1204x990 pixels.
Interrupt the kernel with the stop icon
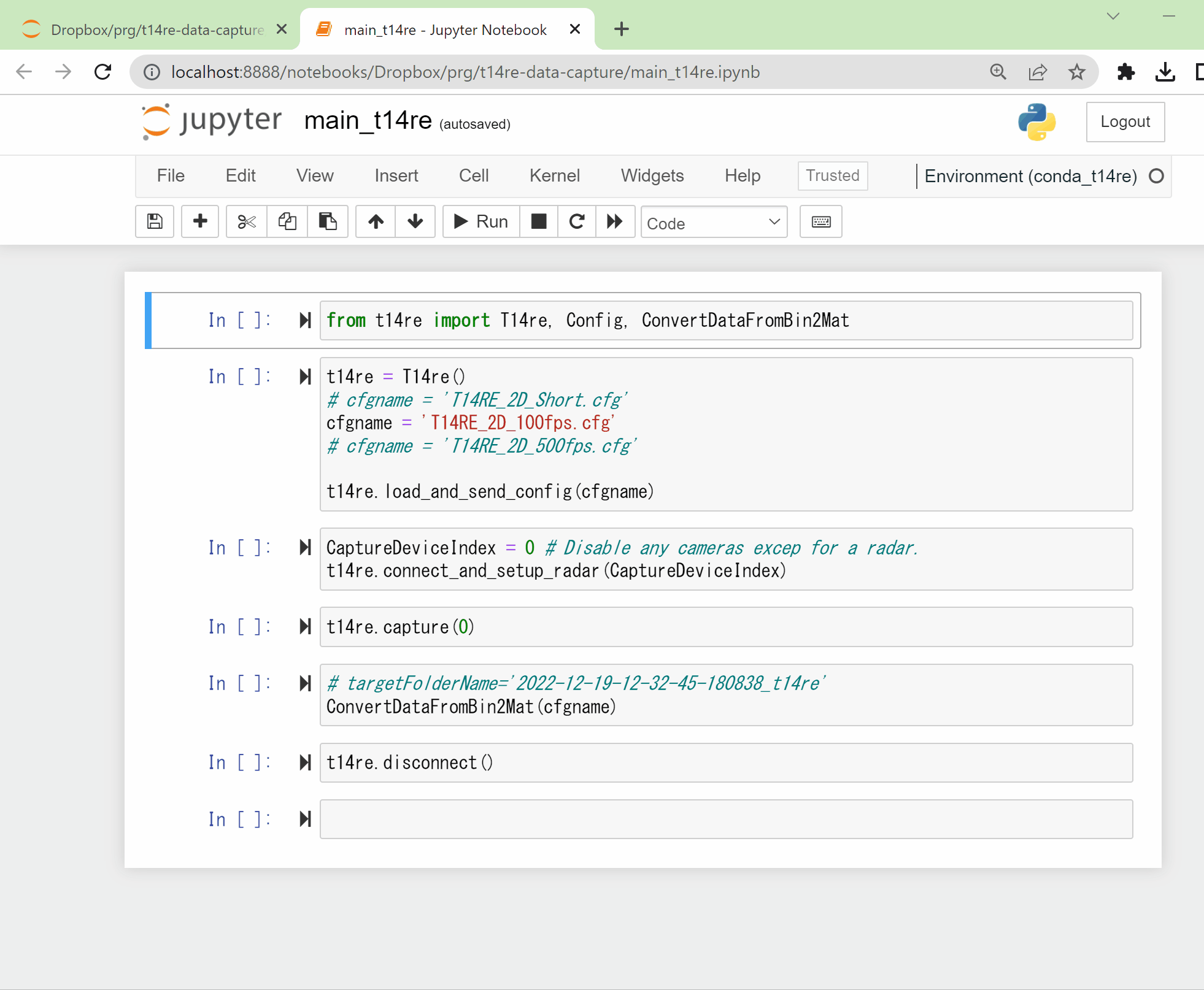[539, 221]
